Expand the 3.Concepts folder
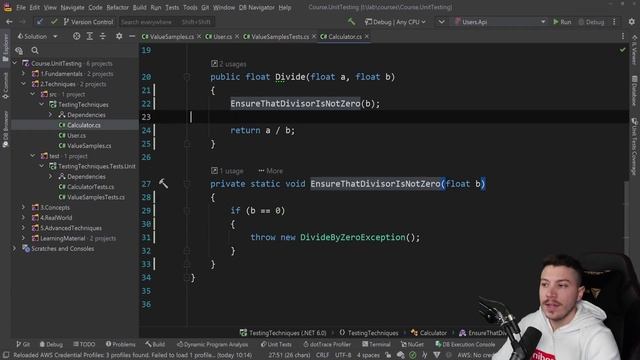This screenshot has height=360, width=640. (x=24, y=207)
